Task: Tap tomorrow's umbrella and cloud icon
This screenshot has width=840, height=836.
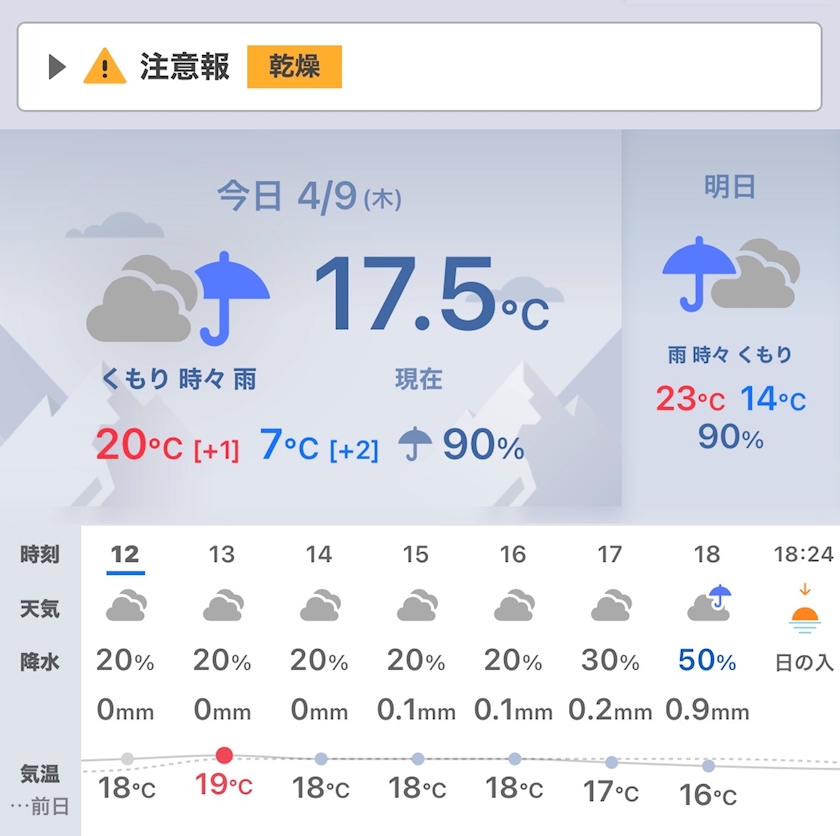Action: point(731,274)
